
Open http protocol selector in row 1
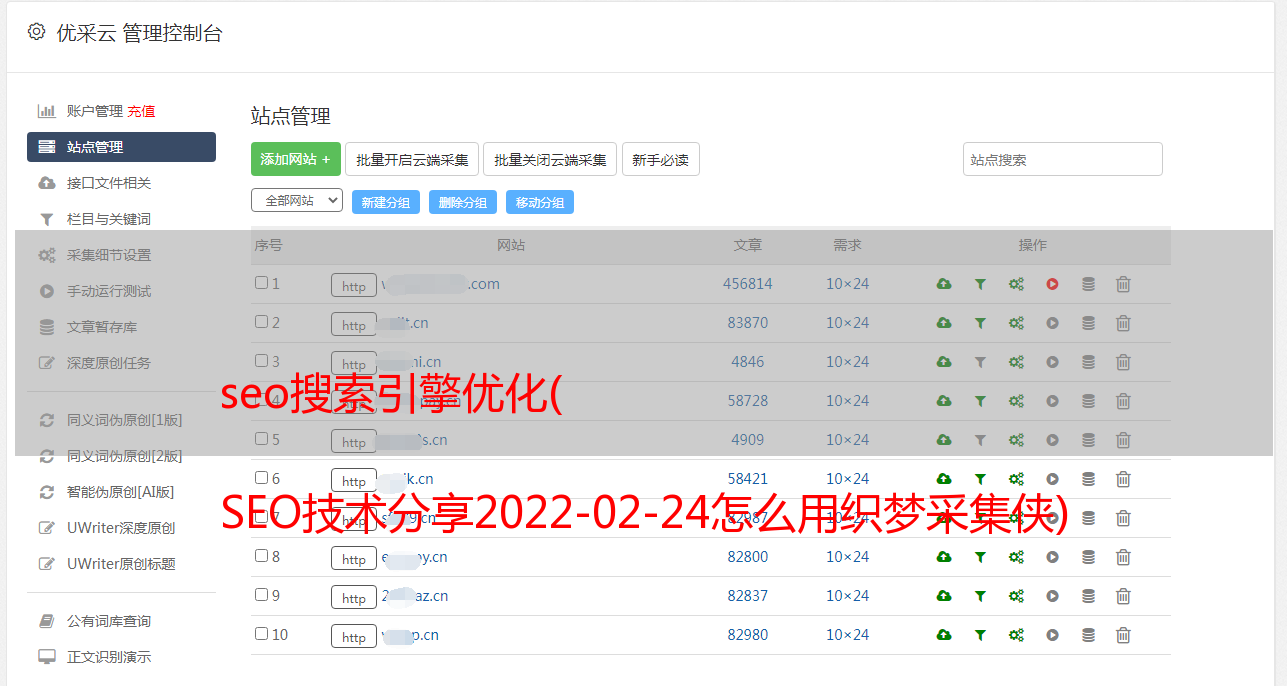click(354, 285)
